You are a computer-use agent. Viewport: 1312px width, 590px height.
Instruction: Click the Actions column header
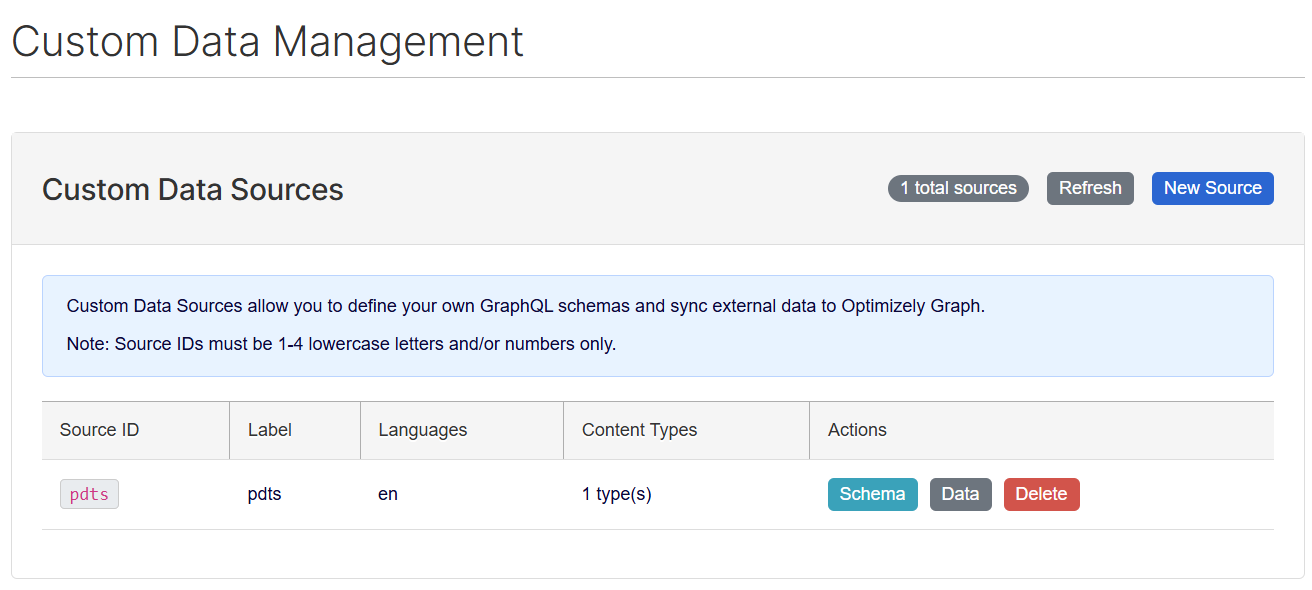[x=857, y=430]
